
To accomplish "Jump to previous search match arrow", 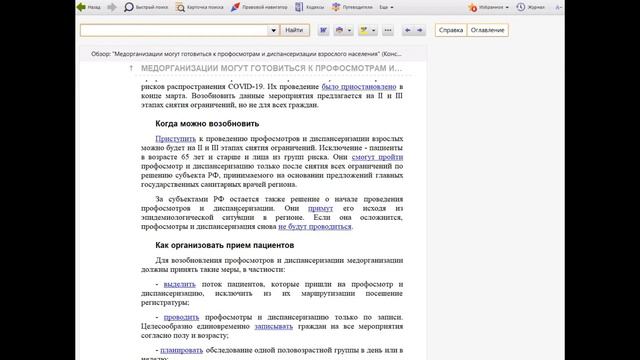I will [x=407, y=30].
